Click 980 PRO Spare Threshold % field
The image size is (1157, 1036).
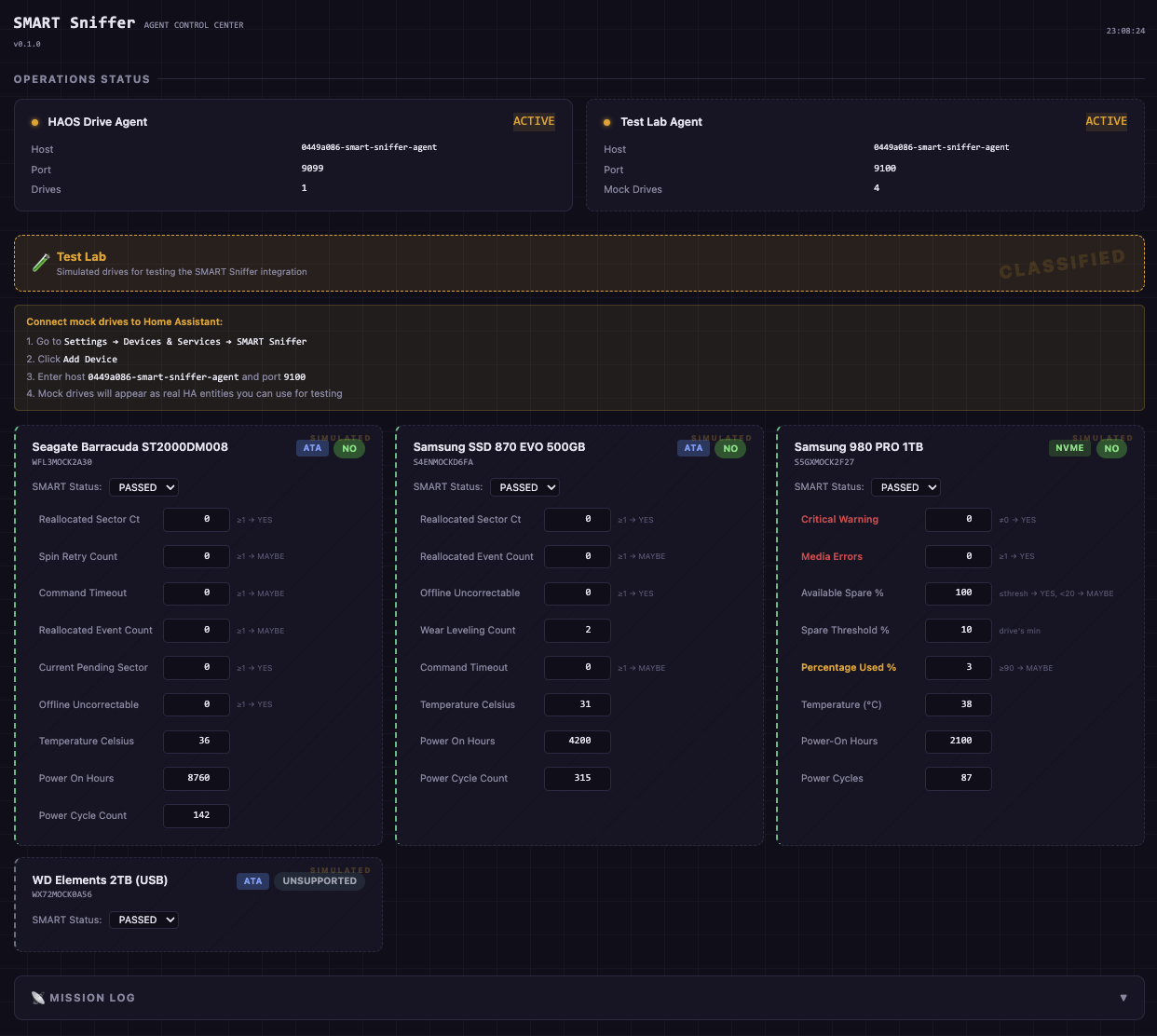[x=959, y=630]
